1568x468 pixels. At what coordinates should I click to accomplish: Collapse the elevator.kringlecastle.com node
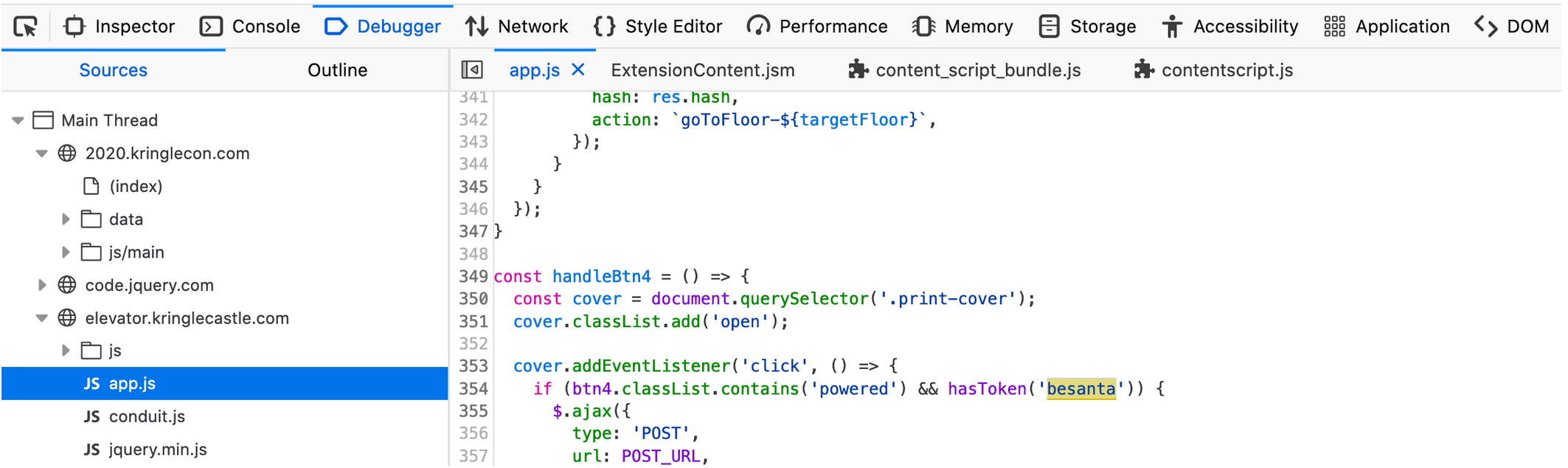[42, 318]
